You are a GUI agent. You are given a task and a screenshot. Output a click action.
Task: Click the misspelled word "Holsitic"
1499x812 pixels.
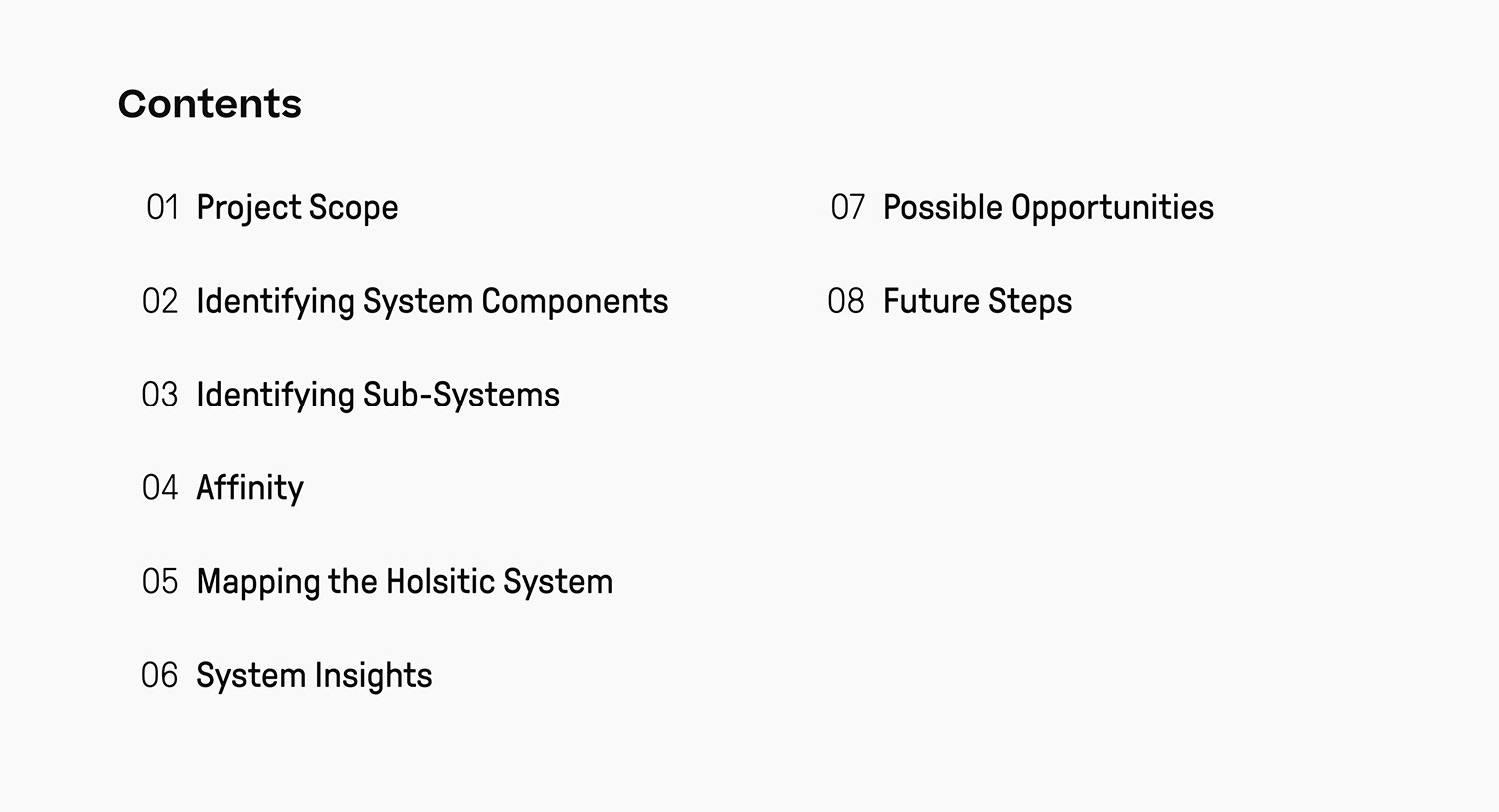440,582
